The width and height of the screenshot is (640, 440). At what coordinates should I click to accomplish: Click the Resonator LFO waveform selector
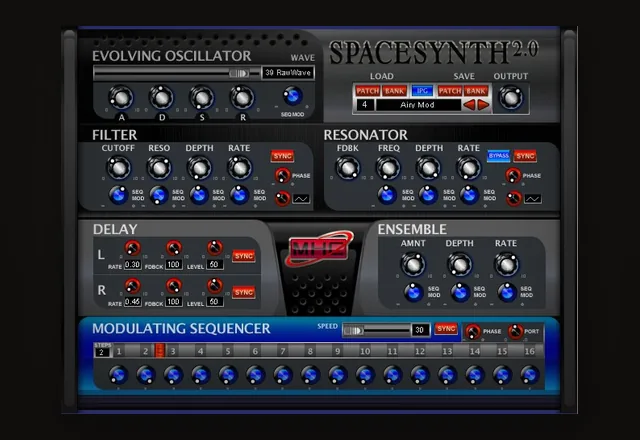tap(533, 199)
